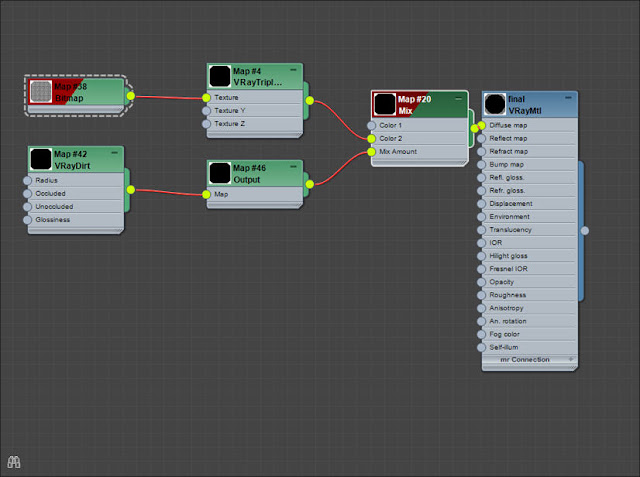640x477 pixels.
Task: Click the binoculars search icon
Action: [14, 462]
